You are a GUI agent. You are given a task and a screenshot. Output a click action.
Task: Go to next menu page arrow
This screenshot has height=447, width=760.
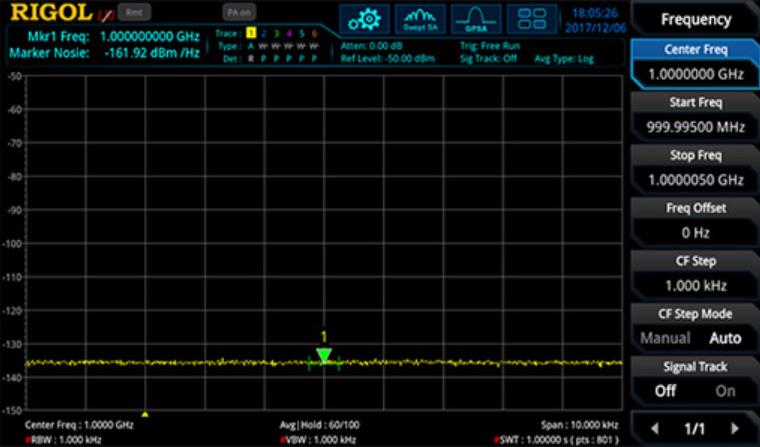(735, 428)
